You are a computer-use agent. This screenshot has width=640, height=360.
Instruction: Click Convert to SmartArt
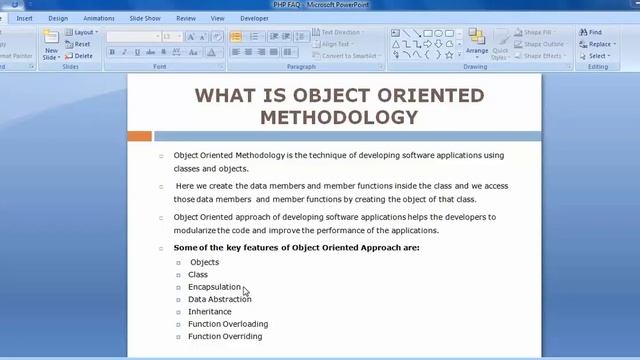[x=347, y=56]
